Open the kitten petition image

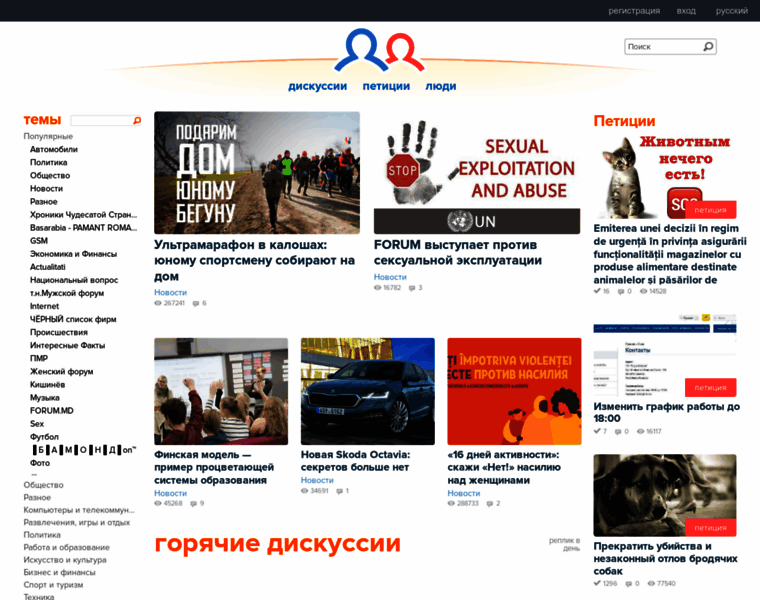(x=665, y=176)
